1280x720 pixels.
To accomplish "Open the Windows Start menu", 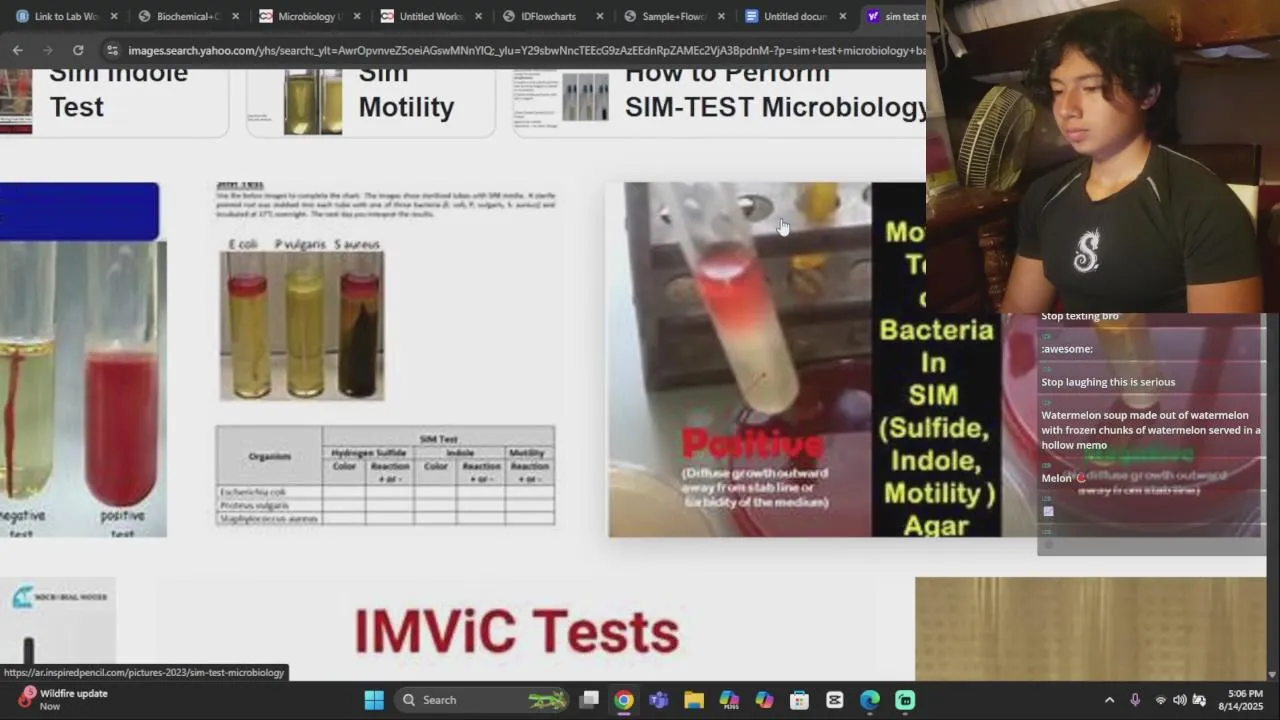I will point(374,700).
